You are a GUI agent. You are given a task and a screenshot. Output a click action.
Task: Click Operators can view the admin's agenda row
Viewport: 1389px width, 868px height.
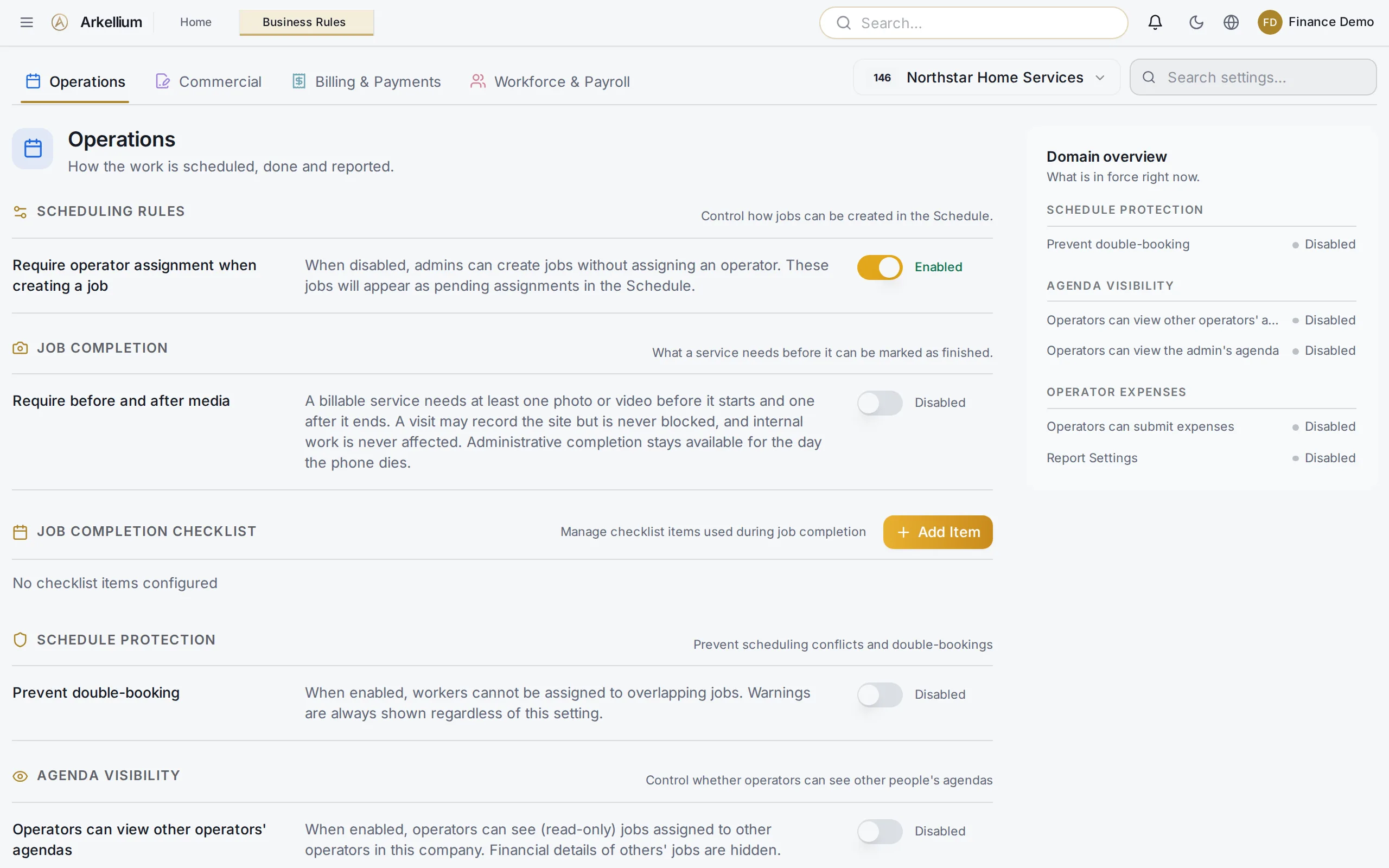click(x=1201, y=351)
